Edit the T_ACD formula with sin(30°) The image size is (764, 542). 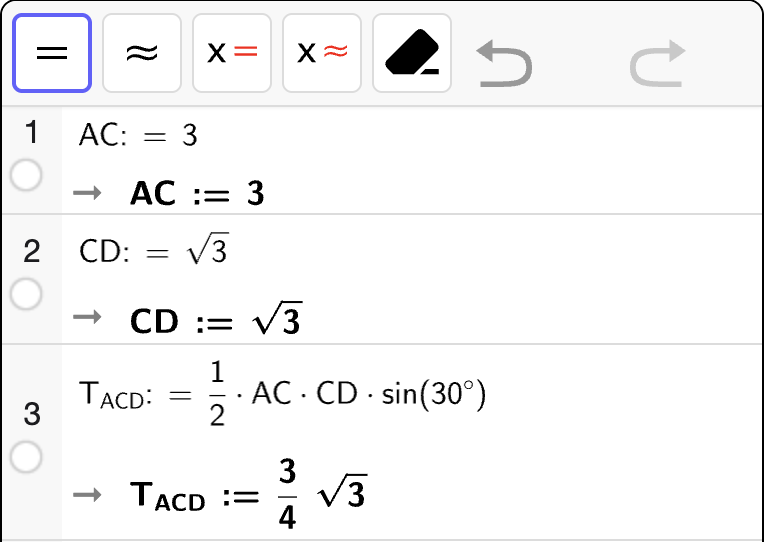pos(282,395)
